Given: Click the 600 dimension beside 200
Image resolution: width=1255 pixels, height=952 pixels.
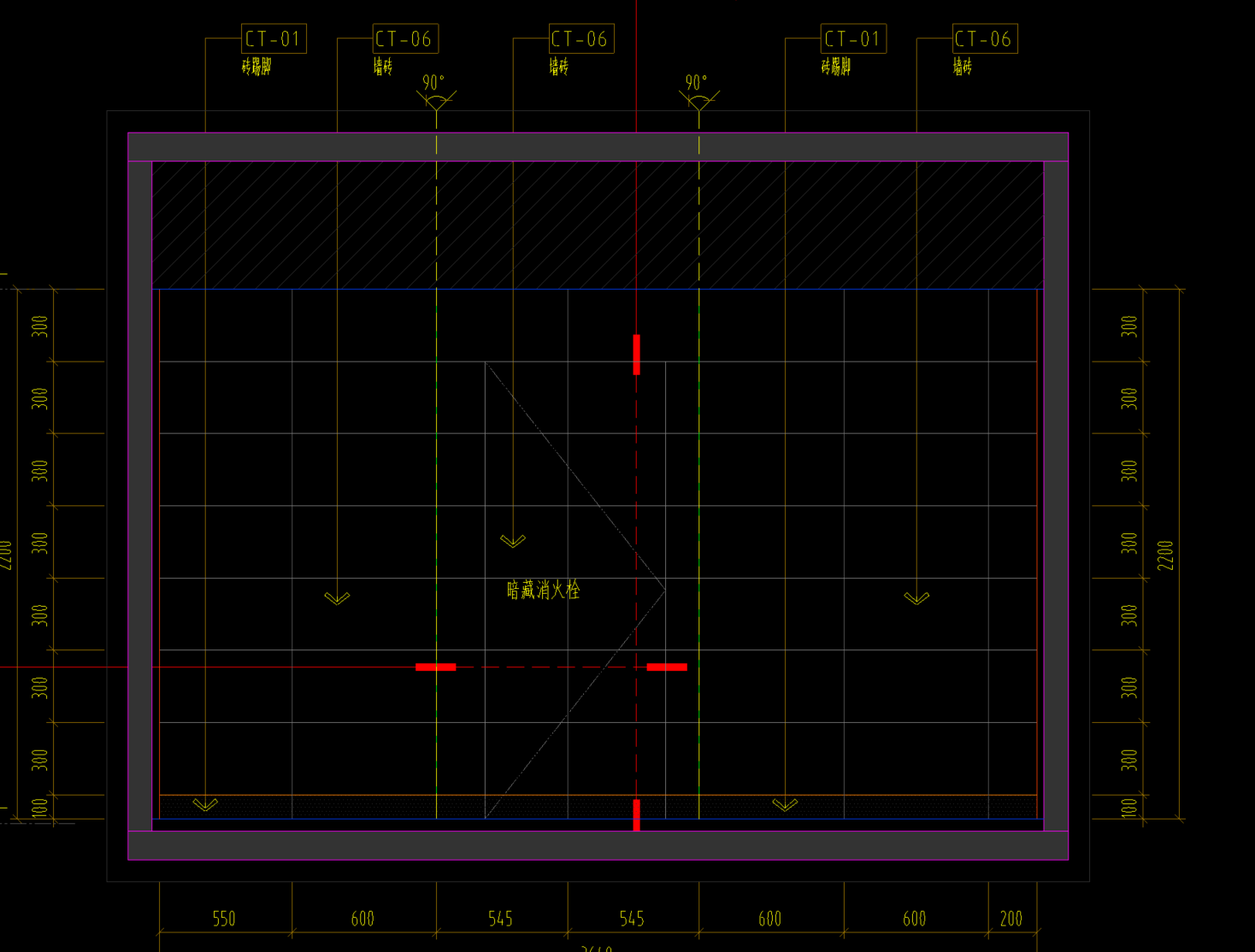Looking at the screenshot, I should click(915, 919).
